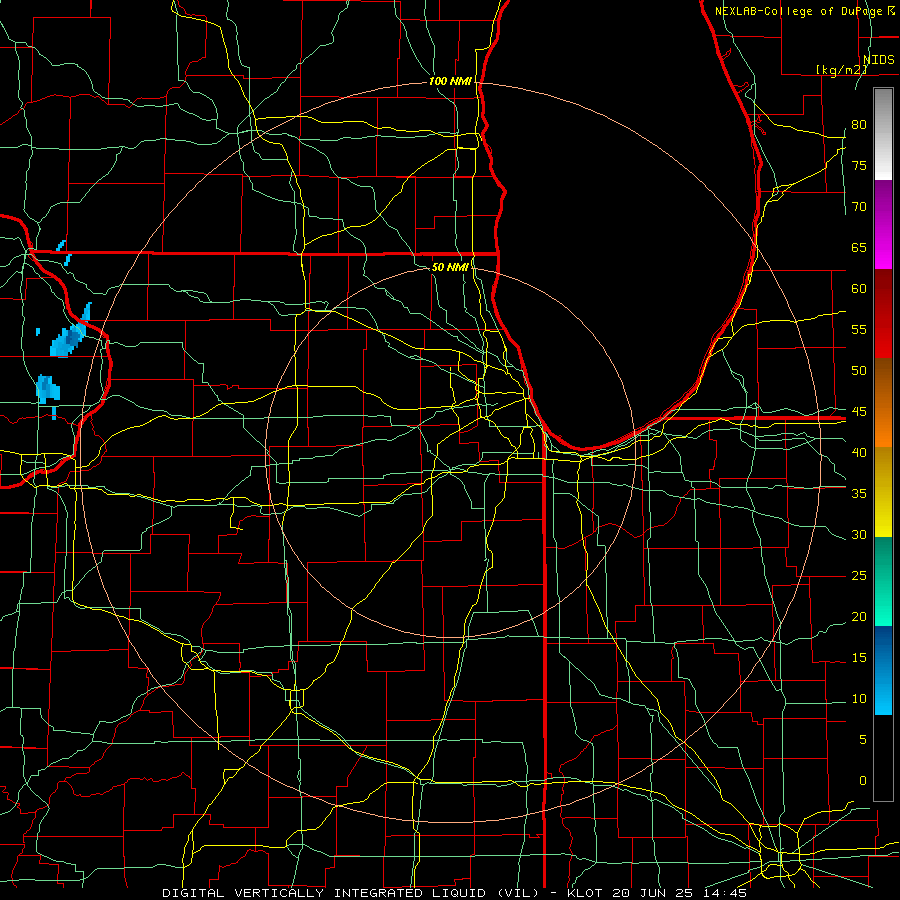Click the 45 value on the color scale
Viewport: 900px width, 900px height.
click(859, 412)
